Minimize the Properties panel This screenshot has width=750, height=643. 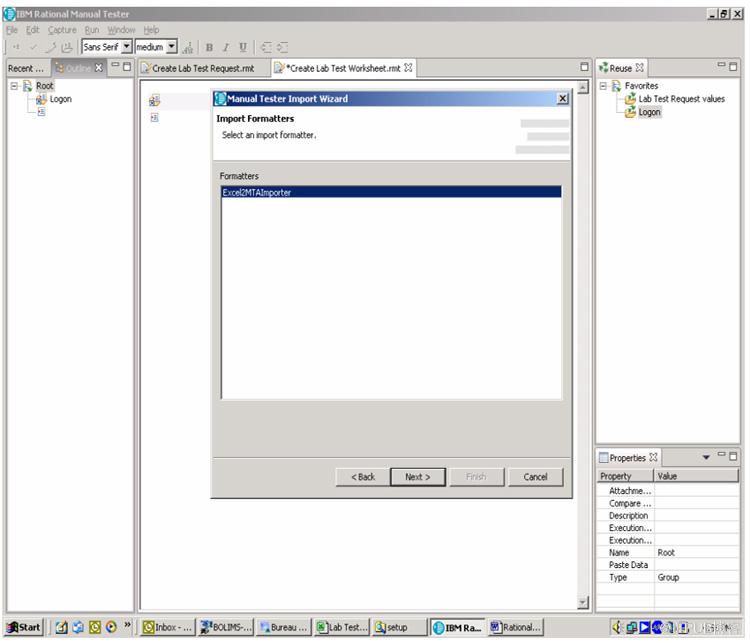click(721, 455)
